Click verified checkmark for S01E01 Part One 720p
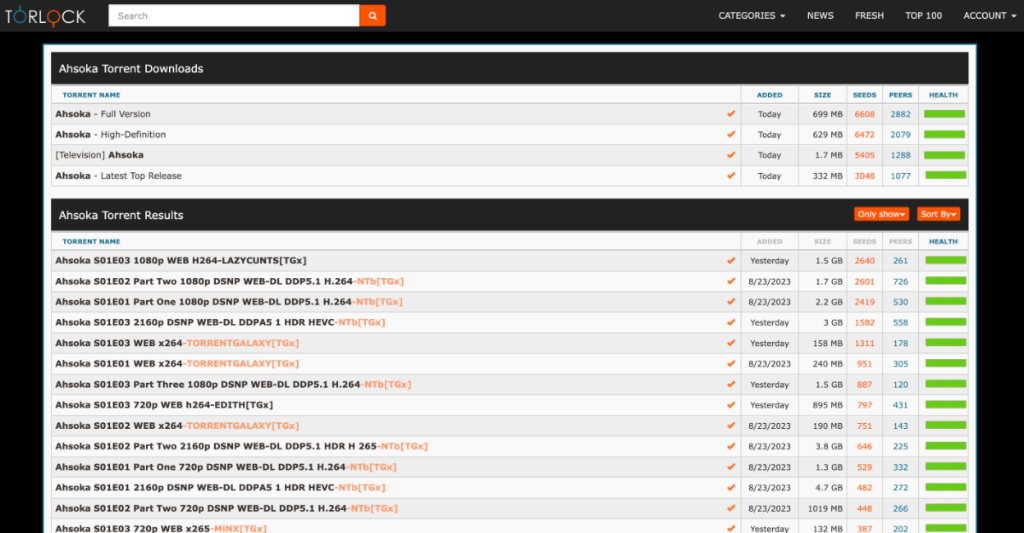 [731, 467]
